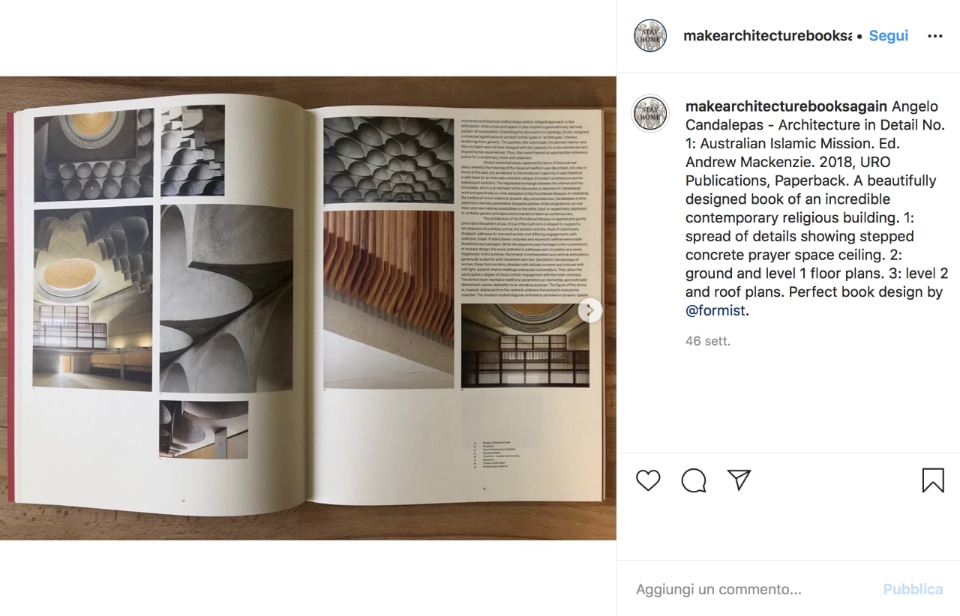Click the concrete curved detail photo
The width and height of the screenshot is (960, 616).
click(x=226, y=298)
